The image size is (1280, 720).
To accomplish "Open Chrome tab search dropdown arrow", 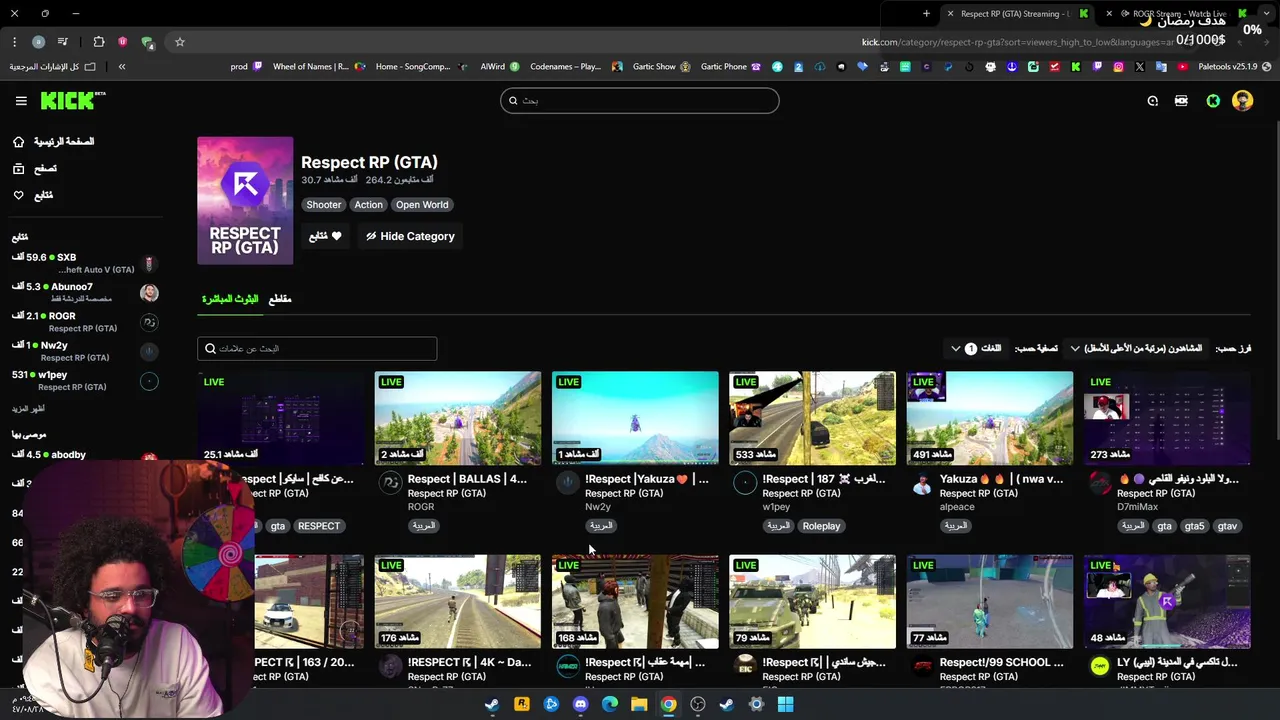I will 1267,14.
